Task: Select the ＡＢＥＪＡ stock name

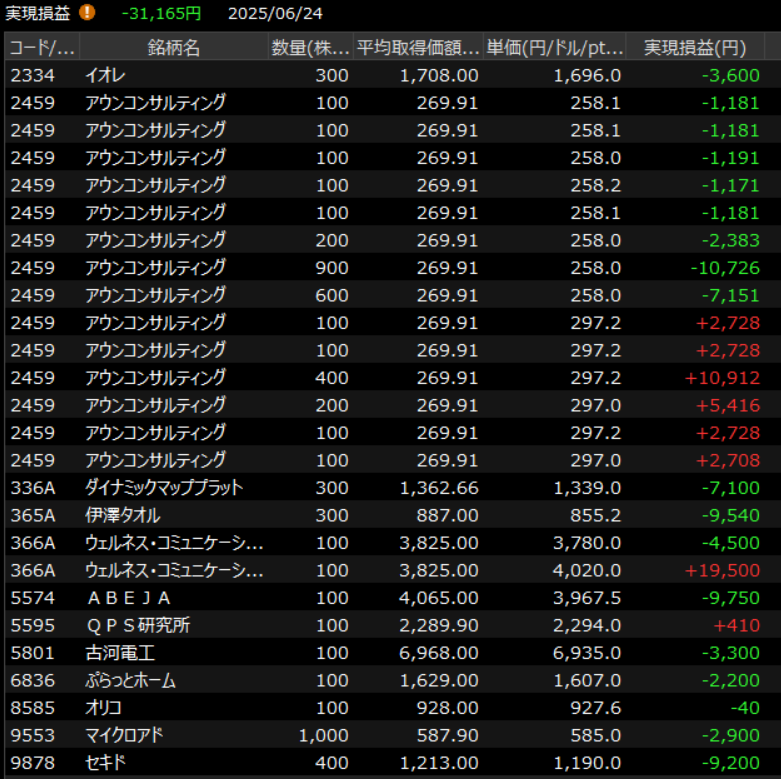Action: pos(129,598)
